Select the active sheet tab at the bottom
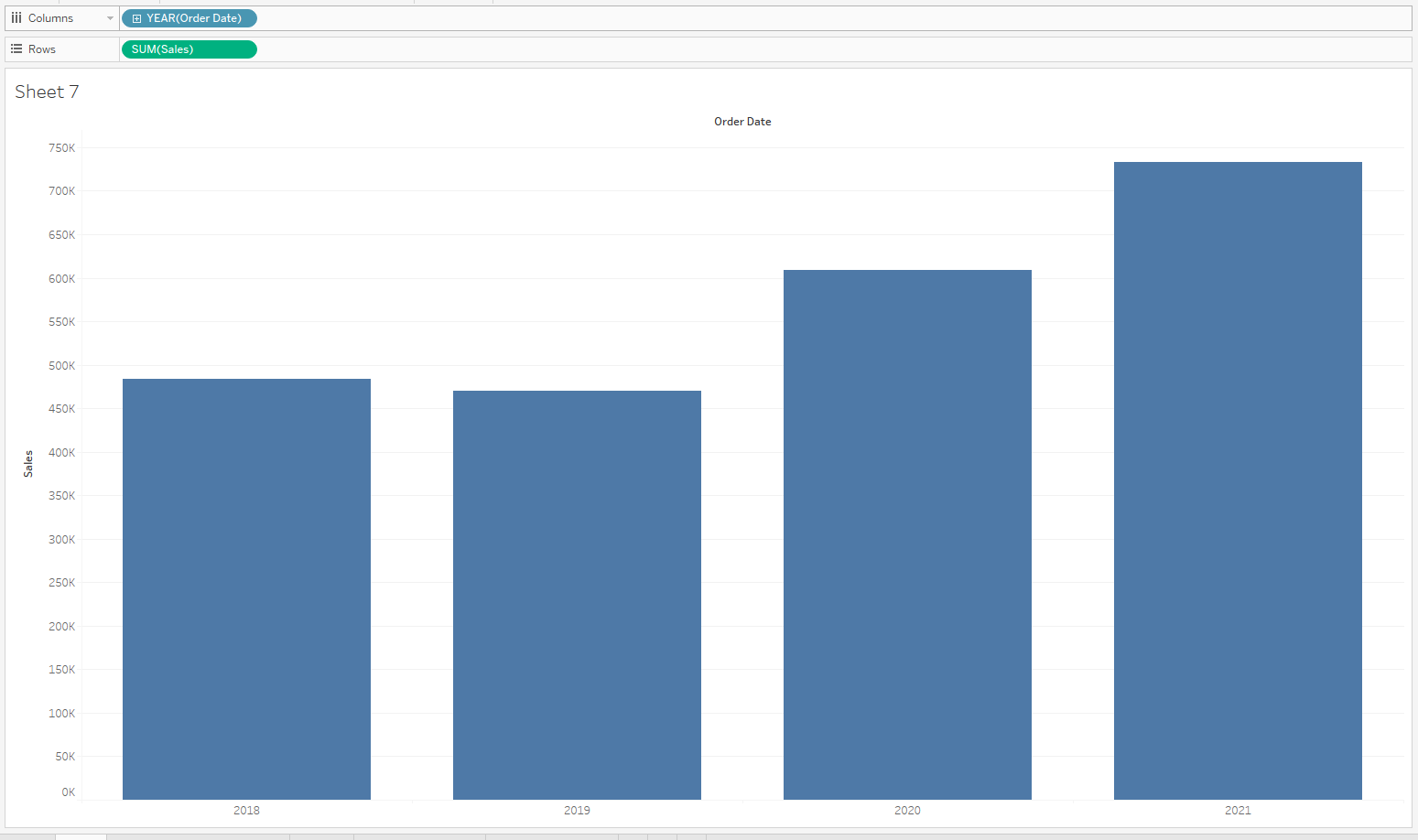 pyautogui.click(x=81, y=835)
